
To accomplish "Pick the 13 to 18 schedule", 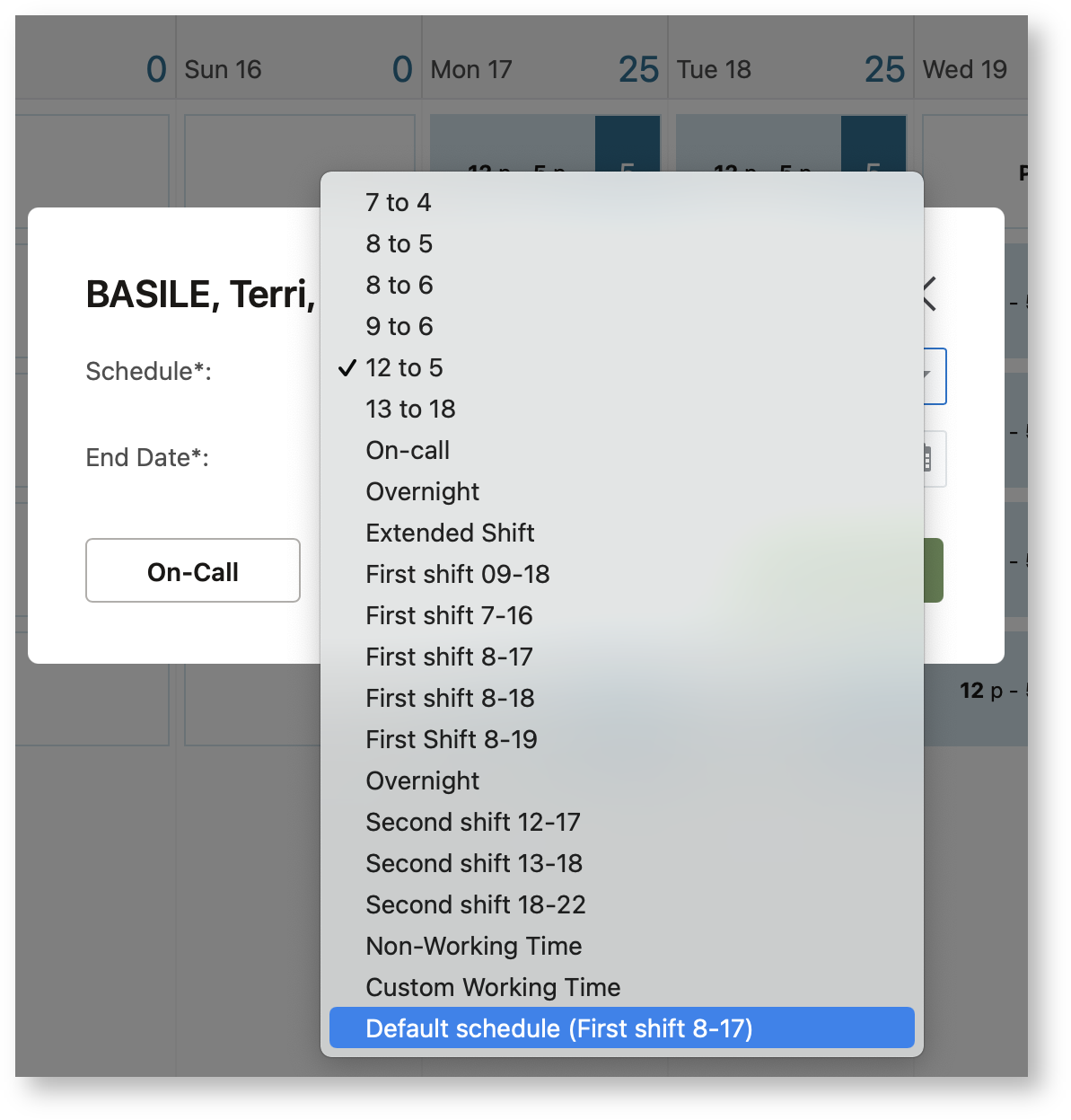I will [x=410, y=409].
